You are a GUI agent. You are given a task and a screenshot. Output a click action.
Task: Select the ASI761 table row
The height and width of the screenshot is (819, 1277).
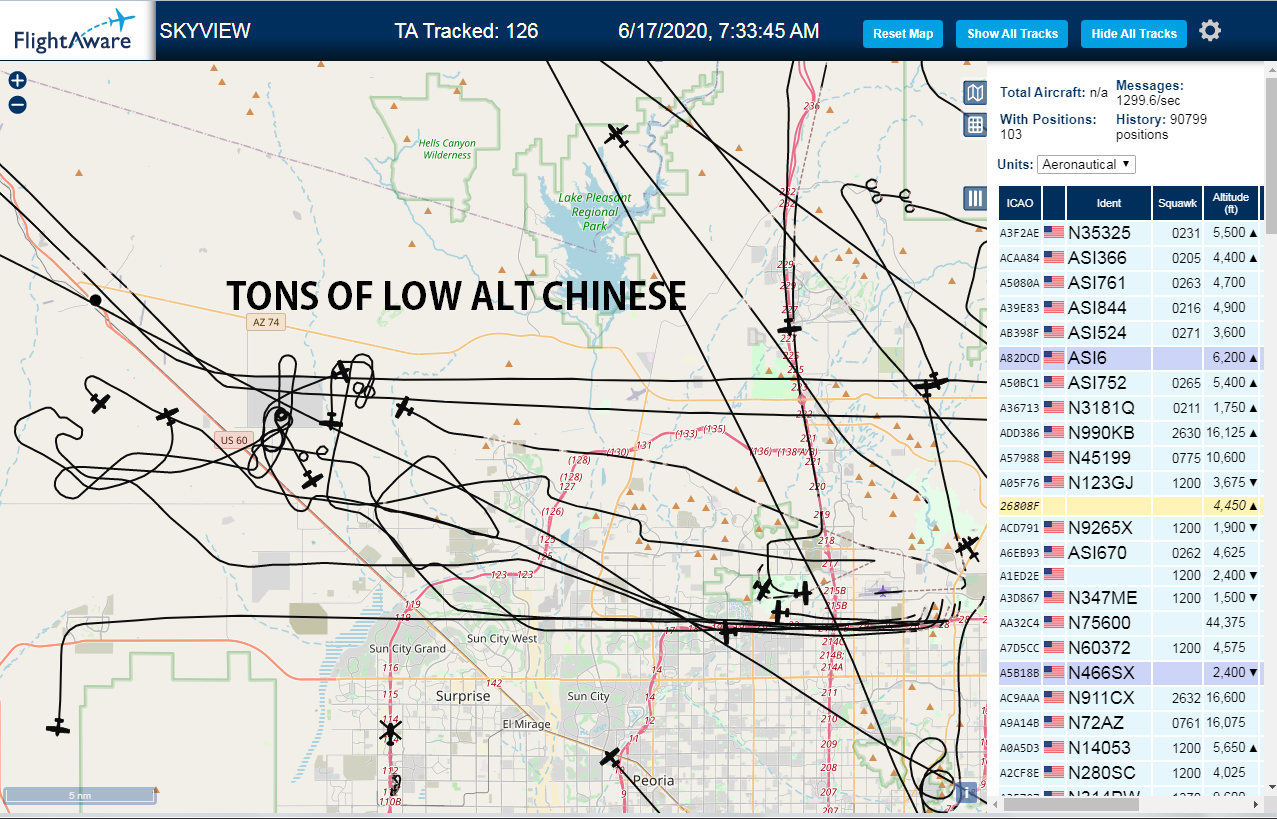(x=1130, y=282)
